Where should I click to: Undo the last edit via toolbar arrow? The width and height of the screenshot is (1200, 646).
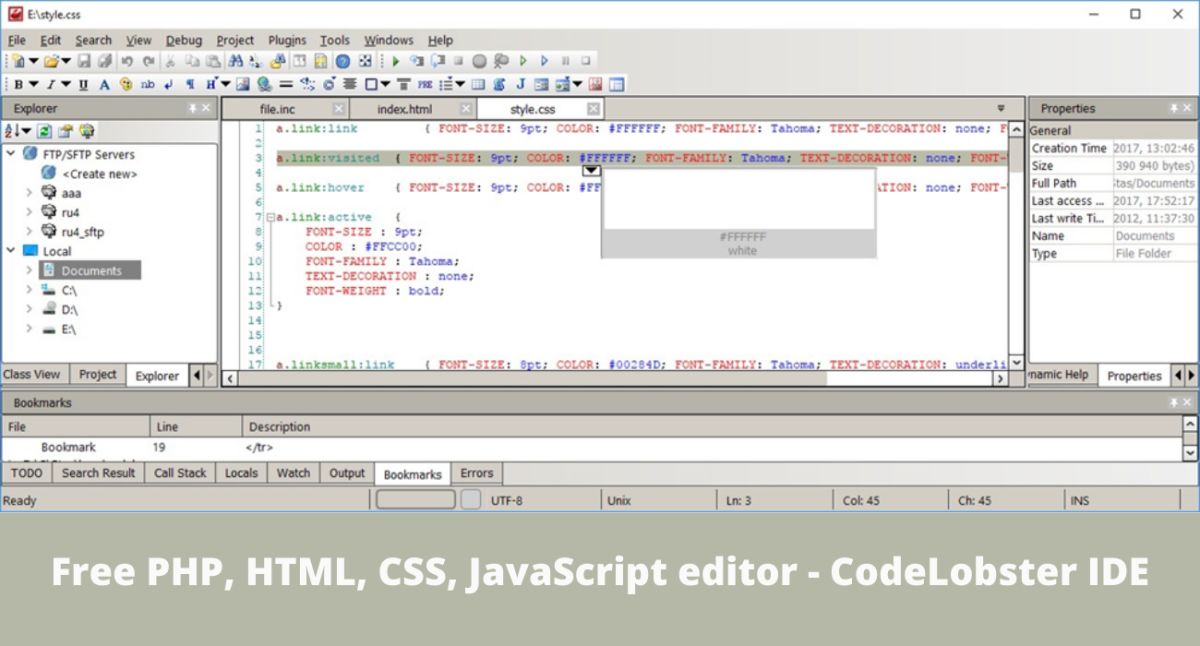127,61
